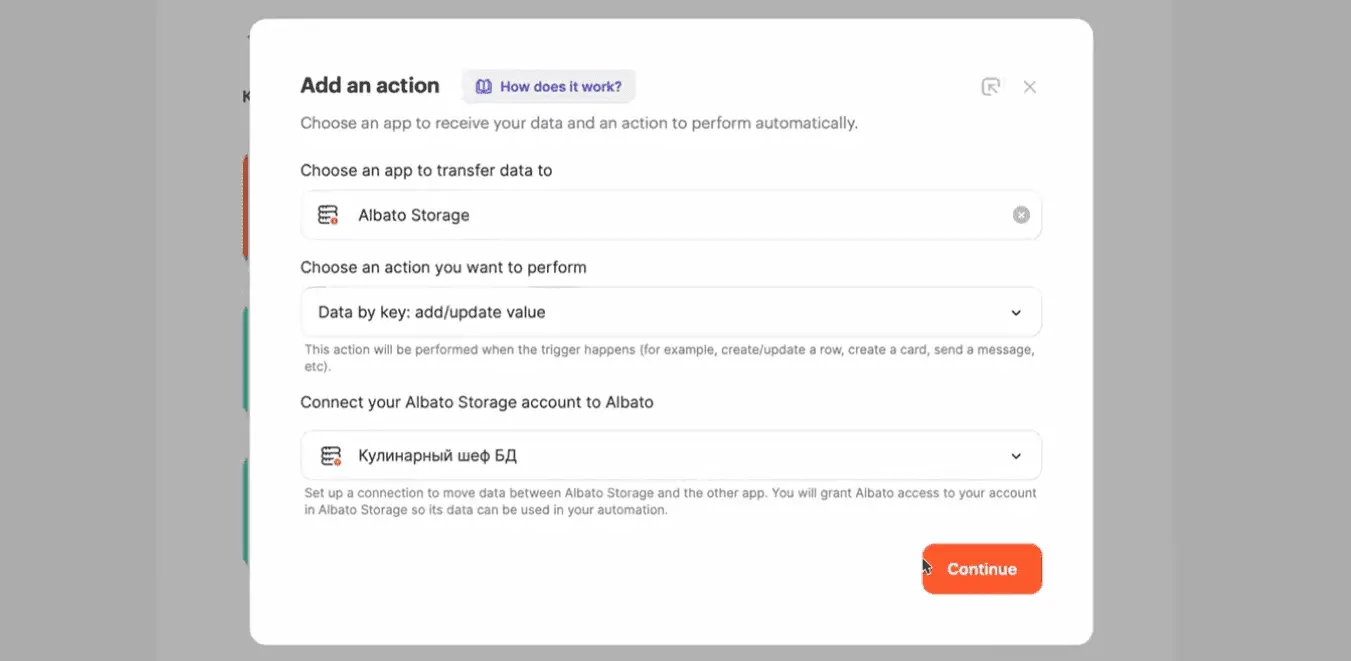
Task: Open the How does it work? guide
Action: pyautogui.click(x=548, y=87)
